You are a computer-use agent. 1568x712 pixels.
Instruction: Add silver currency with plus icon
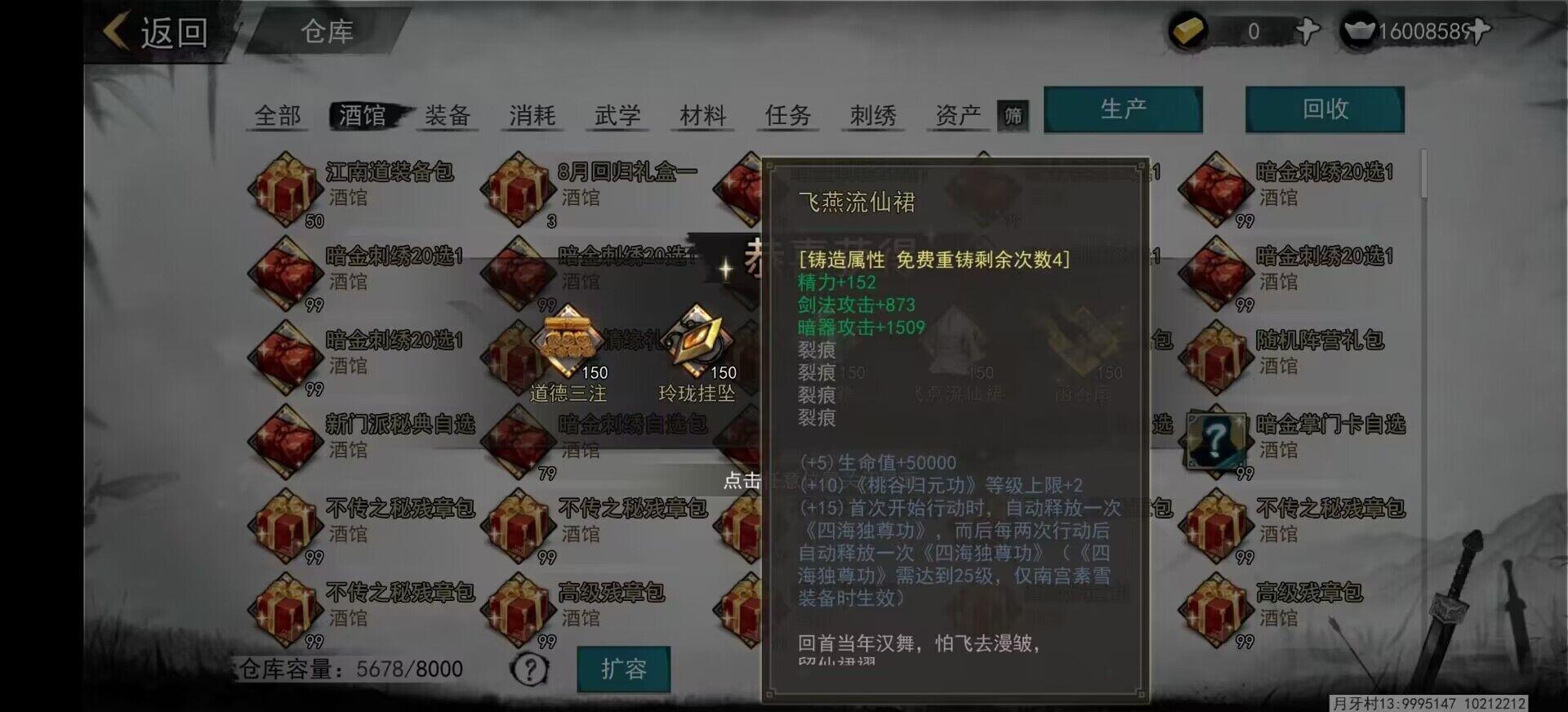pos(1480,31)
